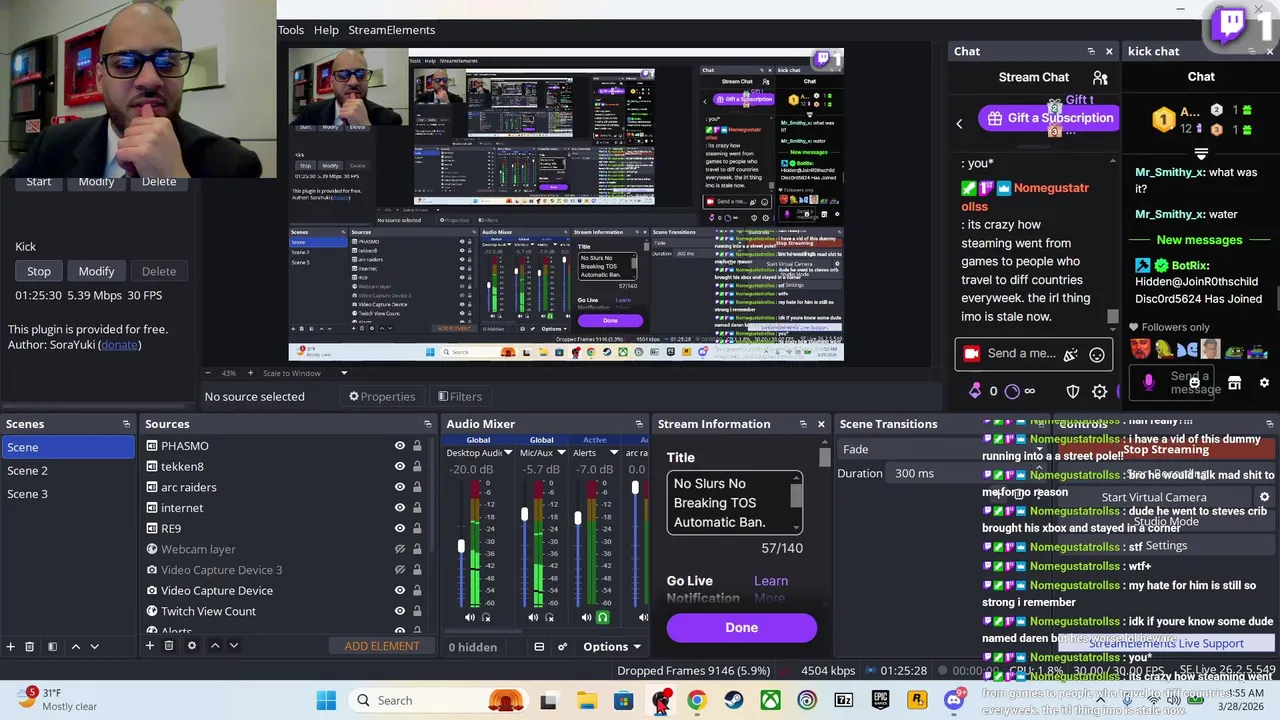The image size is (1280, 720).
Task: Click the Done button in Stream Information
Action: [x=742, y=628]
